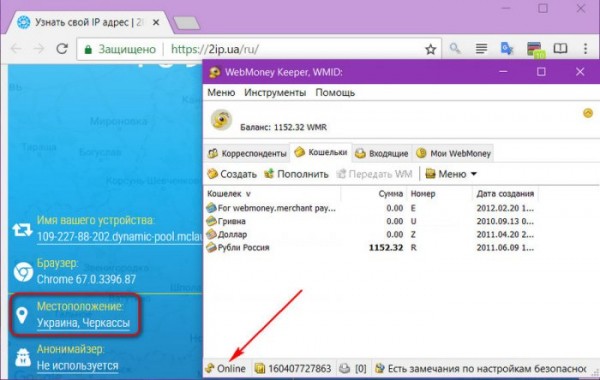Open Google Translate extension icon
Viewport: 600px width, 380px height.
[x=507, y=49]
